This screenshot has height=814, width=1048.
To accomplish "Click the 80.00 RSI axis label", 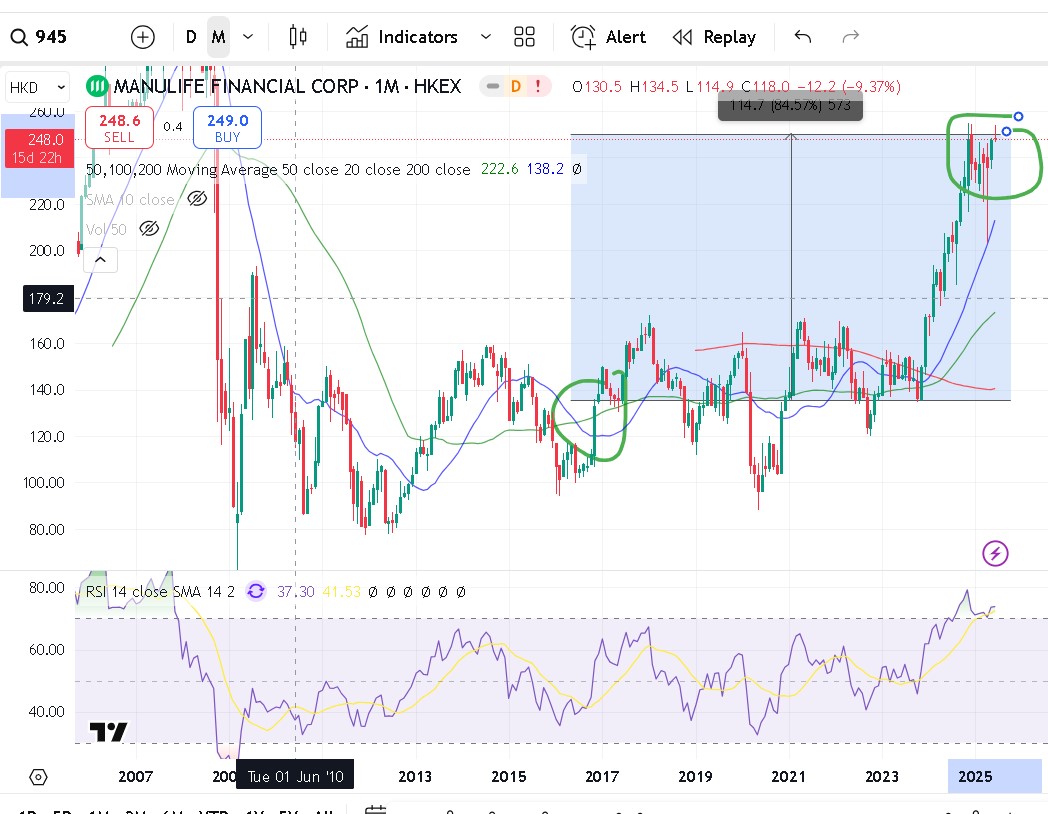I will click(47, 588).
